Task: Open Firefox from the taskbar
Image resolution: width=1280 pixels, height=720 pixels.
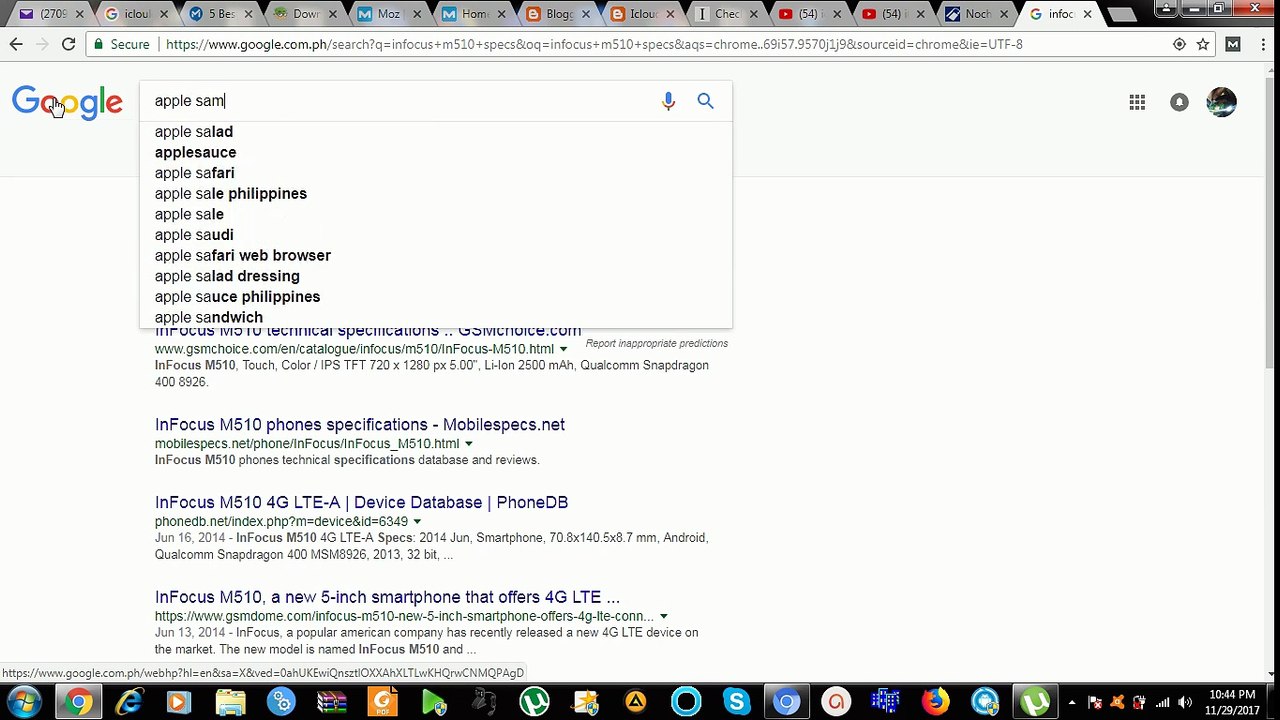Action: click(x=935, y=702)
